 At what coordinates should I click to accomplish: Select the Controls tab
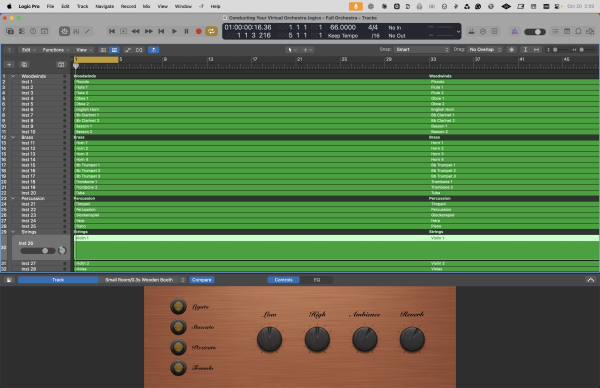click(284, 280)
